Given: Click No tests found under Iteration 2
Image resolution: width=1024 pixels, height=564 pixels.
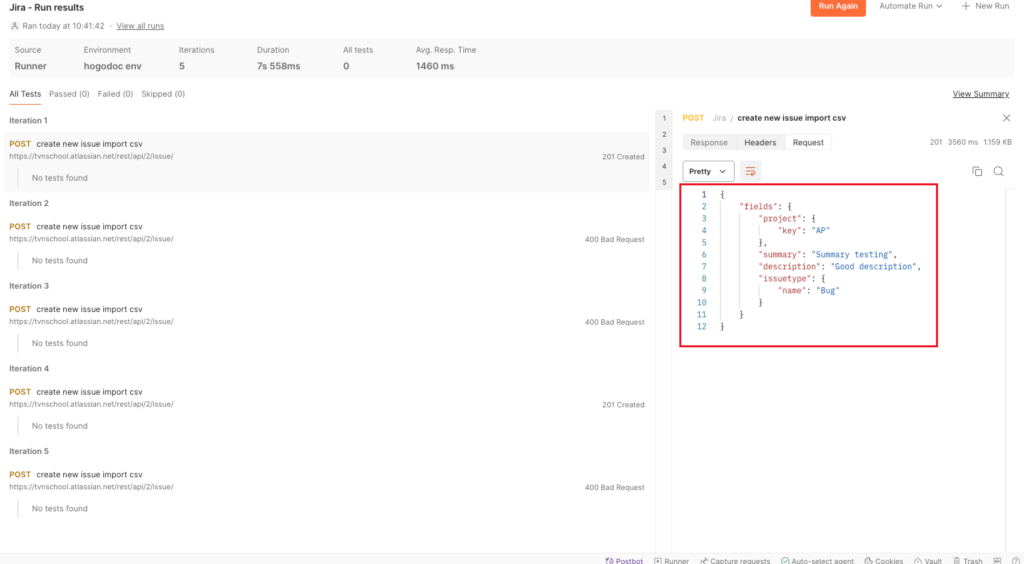Looking at the screenshot, I should point(59,260).
